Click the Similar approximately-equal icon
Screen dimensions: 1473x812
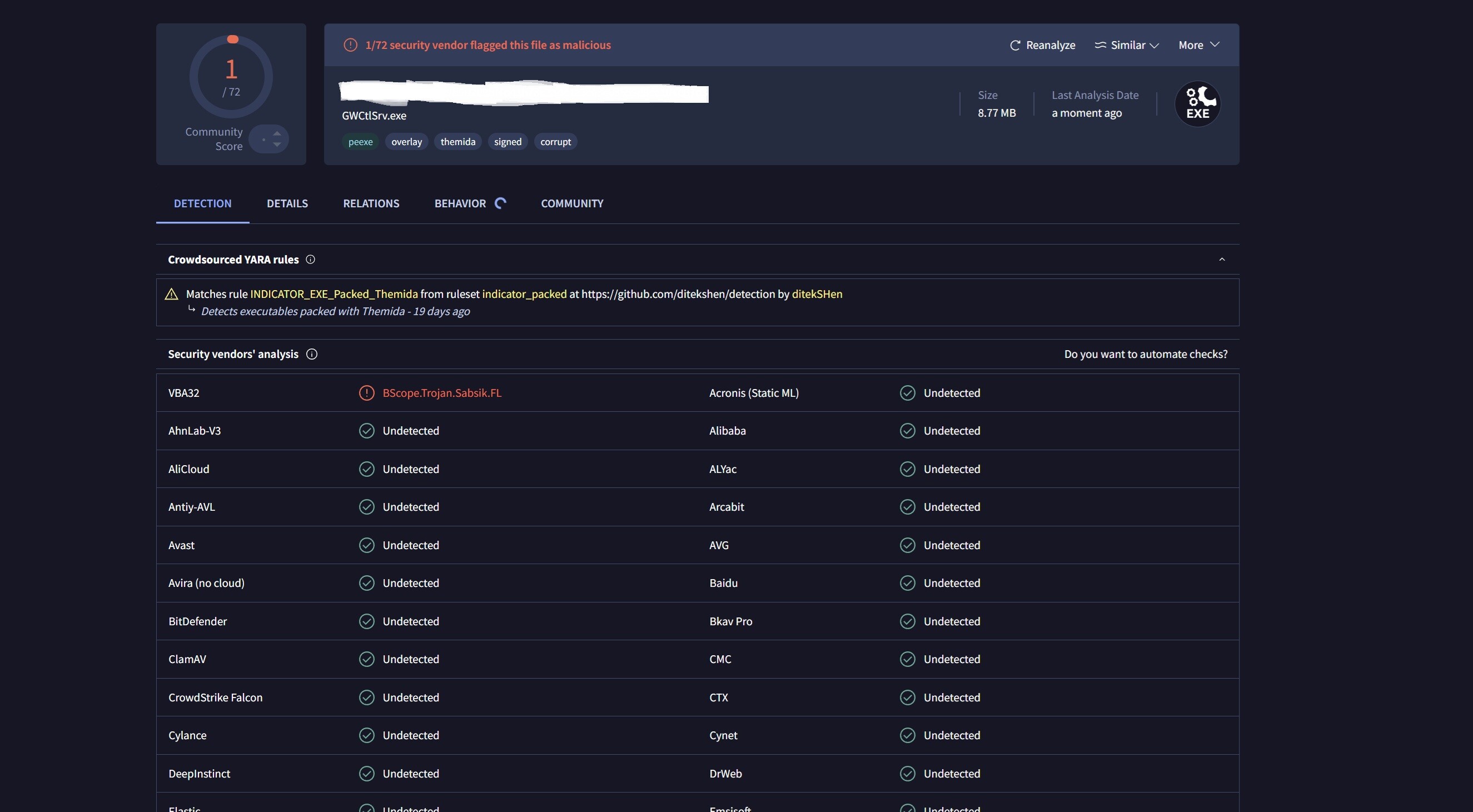pos(1099,45)
